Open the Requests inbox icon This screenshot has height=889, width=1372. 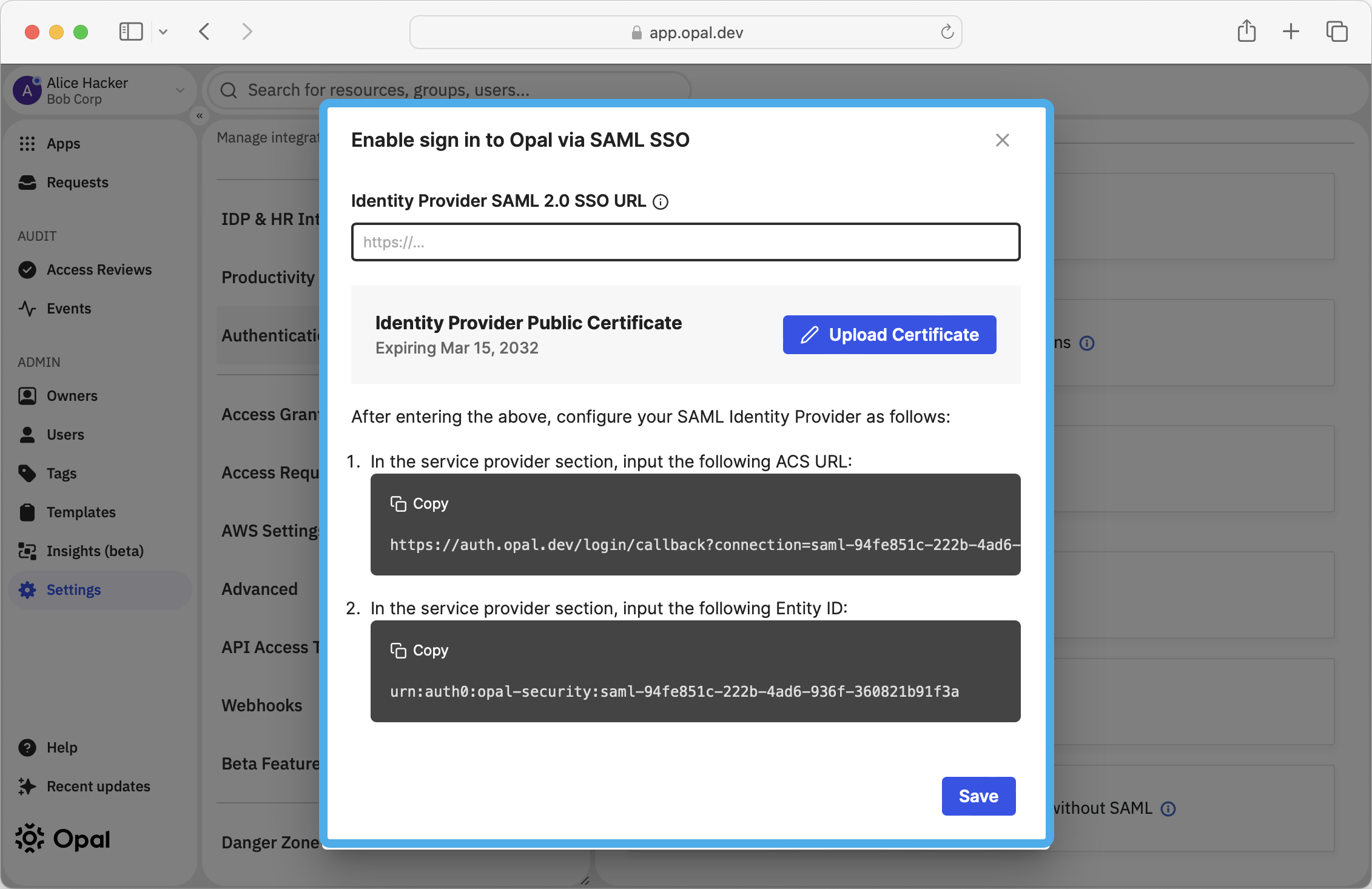pos(27,183)
